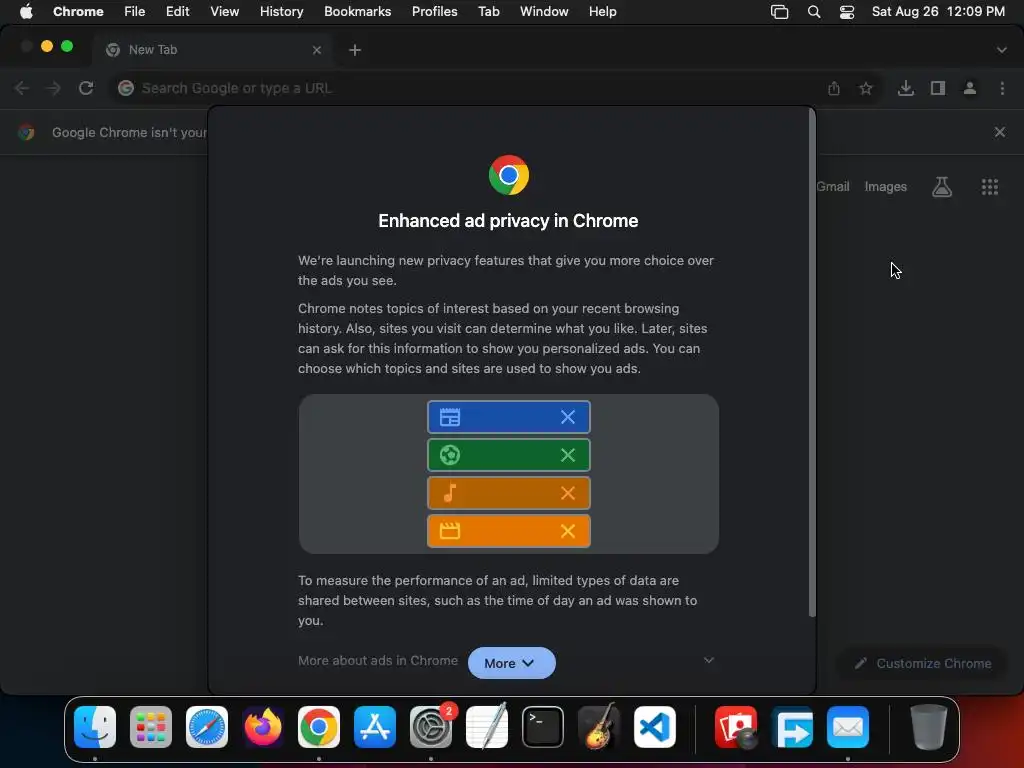Click the dialog's vertical scrollbar
The width and height of the screenshot is (1024, 768).
[812, 362]
